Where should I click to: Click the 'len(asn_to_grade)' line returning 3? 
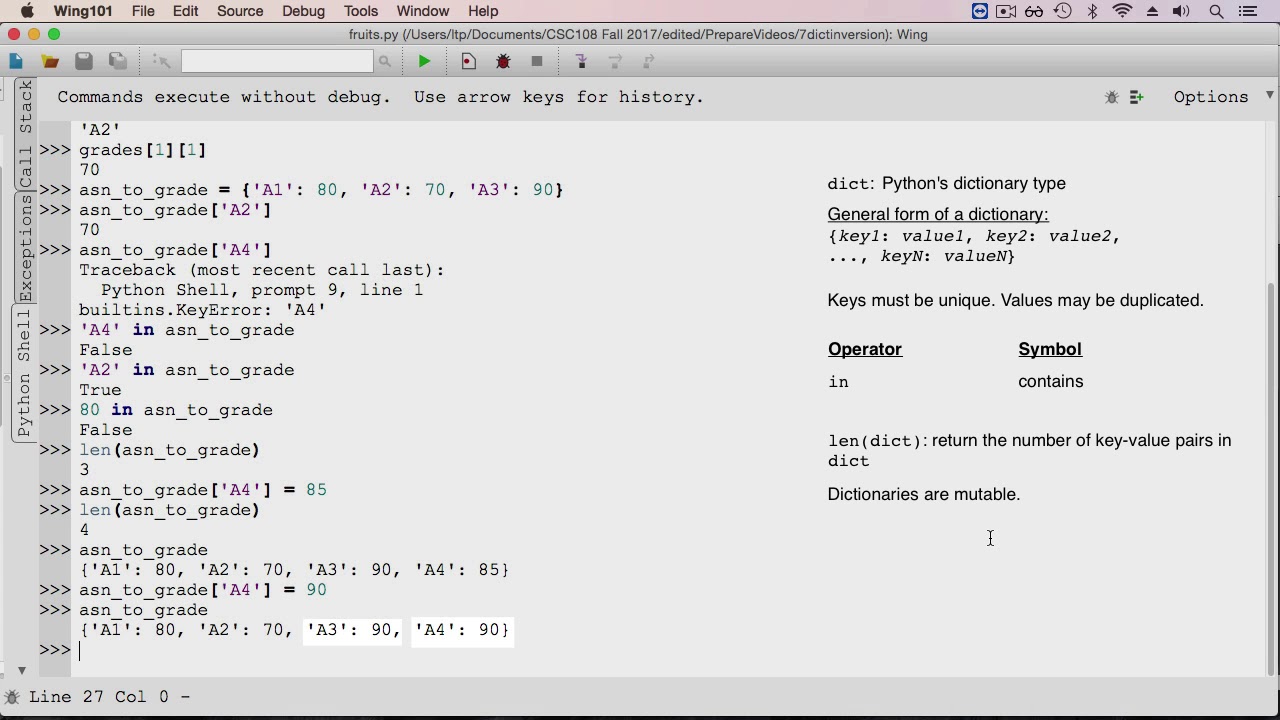coord(169,450)
